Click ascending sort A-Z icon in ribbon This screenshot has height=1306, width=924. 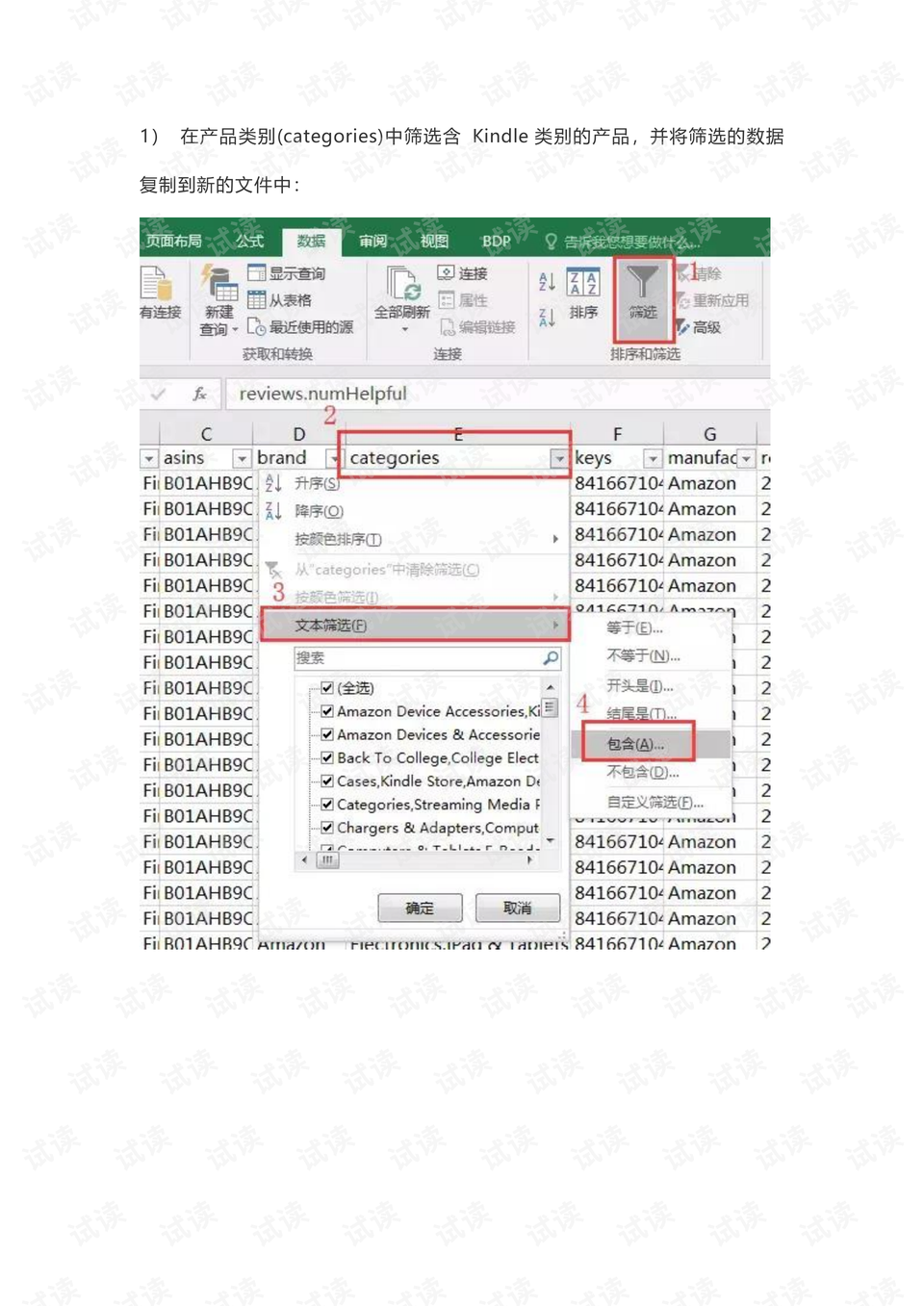546,282
